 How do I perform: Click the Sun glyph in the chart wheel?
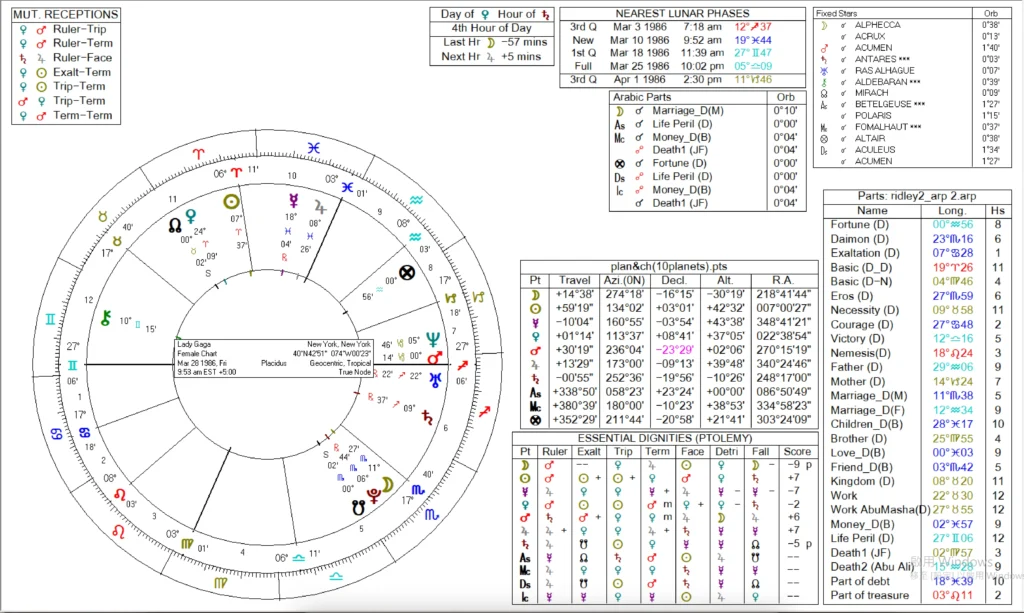pyautogui.click(x=230, y=200)
